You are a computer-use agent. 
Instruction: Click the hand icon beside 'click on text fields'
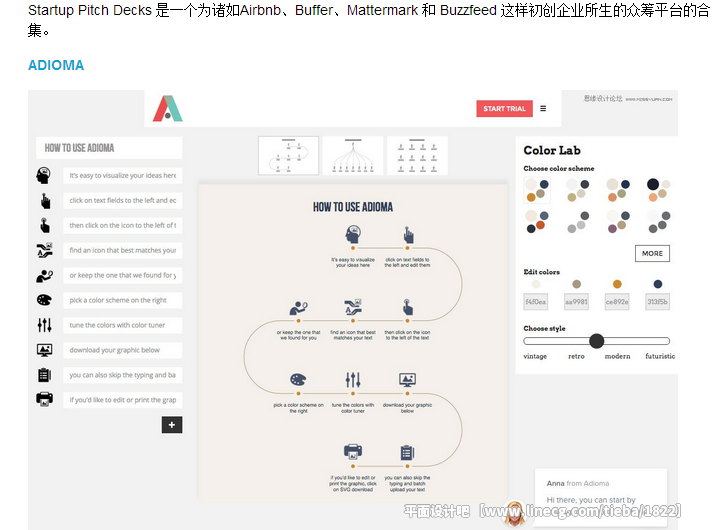pyautogui.click(x=45, y=201)
